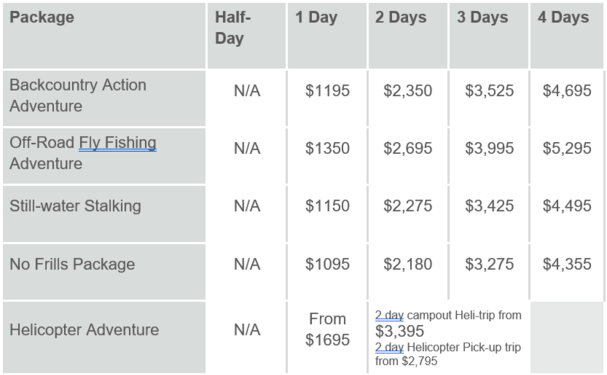Click the 3 Days column header

(482, 17)
